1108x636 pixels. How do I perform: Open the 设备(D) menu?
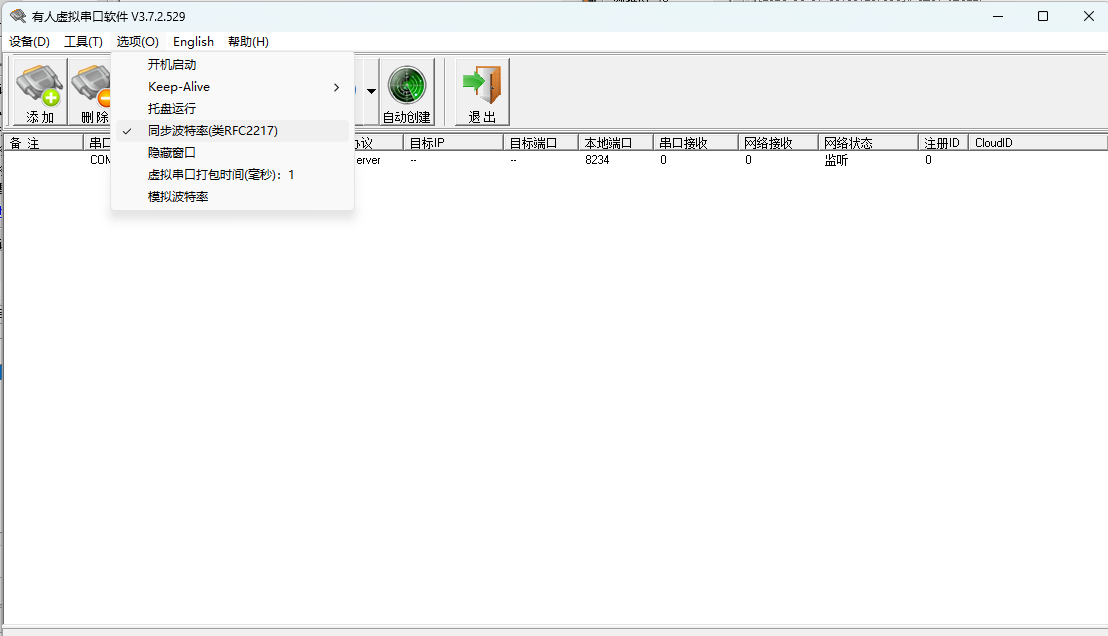pyautogui.click(x=30, y=42)
